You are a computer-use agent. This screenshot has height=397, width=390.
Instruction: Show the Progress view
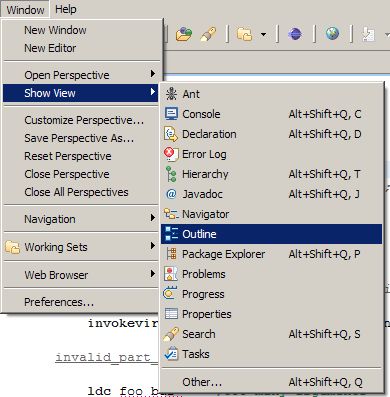coord(272,294)
